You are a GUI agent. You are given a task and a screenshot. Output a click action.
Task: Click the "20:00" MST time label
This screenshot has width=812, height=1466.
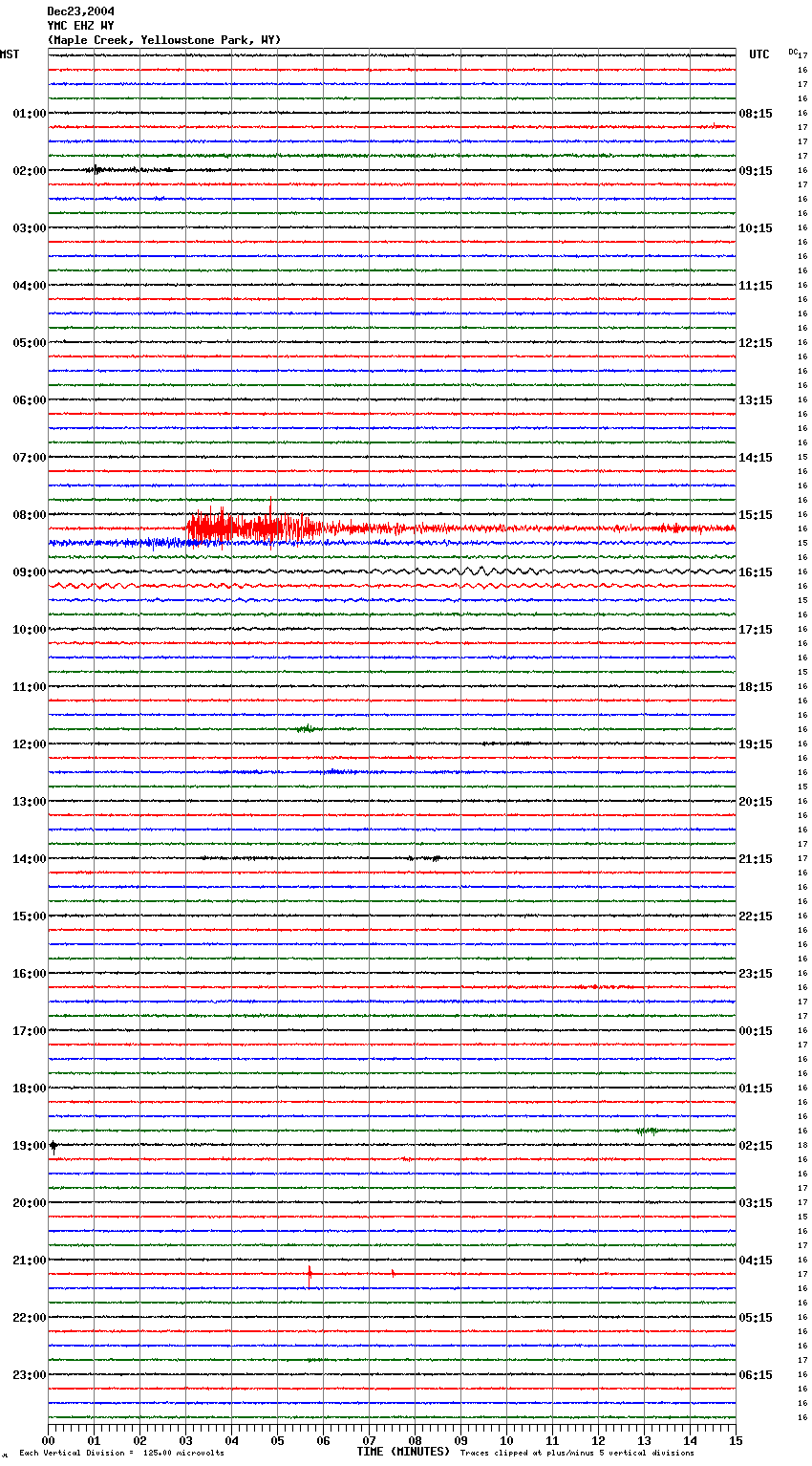30,1203
